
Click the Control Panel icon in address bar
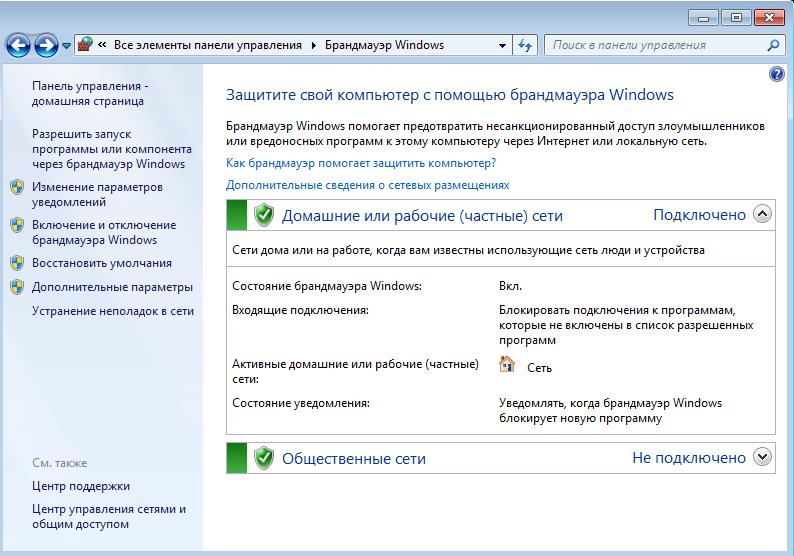click(85, 45)
